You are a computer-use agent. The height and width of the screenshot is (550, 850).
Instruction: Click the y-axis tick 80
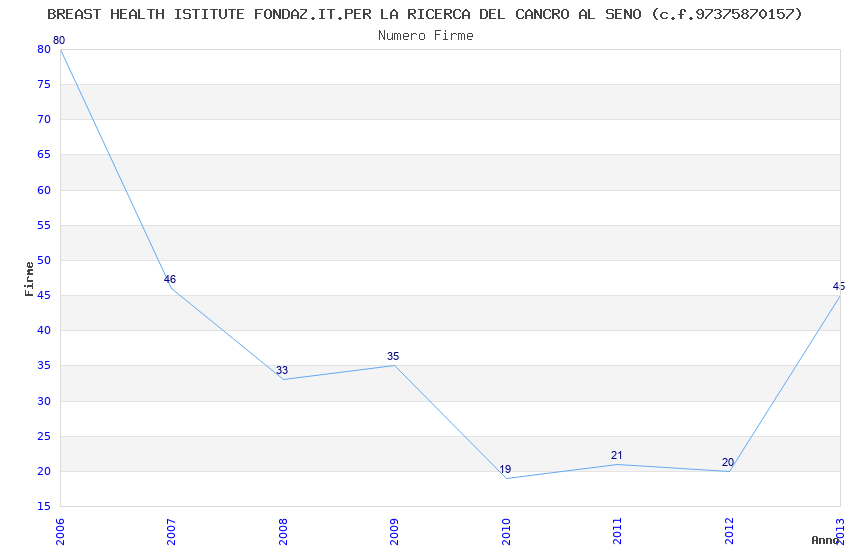(x=44, y=49)
